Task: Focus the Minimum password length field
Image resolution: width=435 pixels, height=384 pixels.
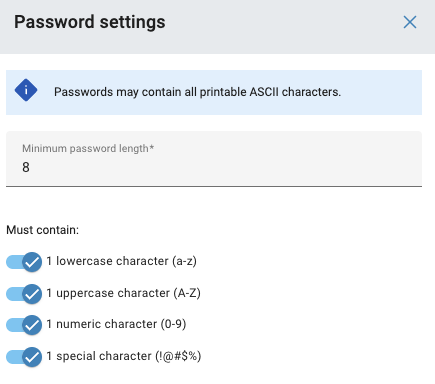Action: coord(214,159)
